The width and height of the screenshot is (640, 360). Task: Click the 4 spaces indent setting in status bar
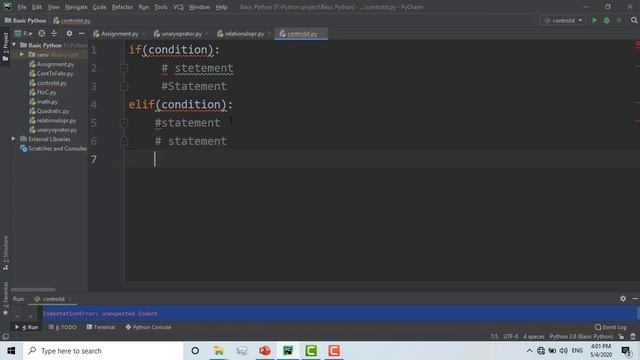534,337
